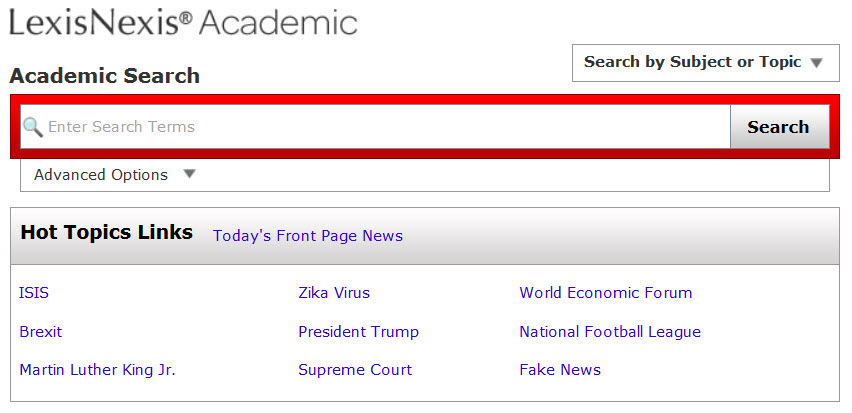Focus the Enter Search Terms field
The image size is (852, 413).
pos(375,127)
